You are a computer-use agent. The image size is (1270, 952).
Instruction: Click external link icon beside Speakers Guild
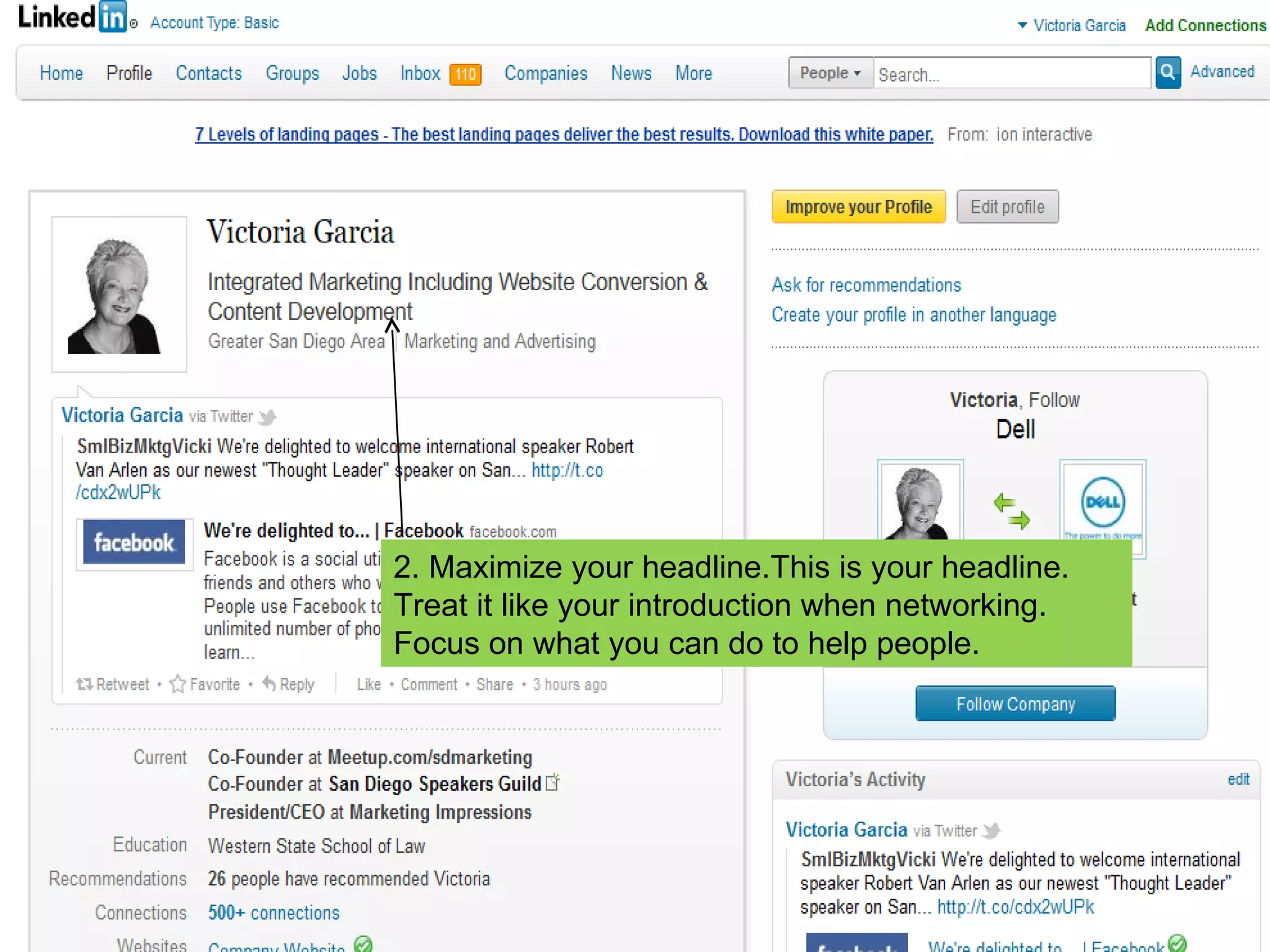(x=553, y=783)
